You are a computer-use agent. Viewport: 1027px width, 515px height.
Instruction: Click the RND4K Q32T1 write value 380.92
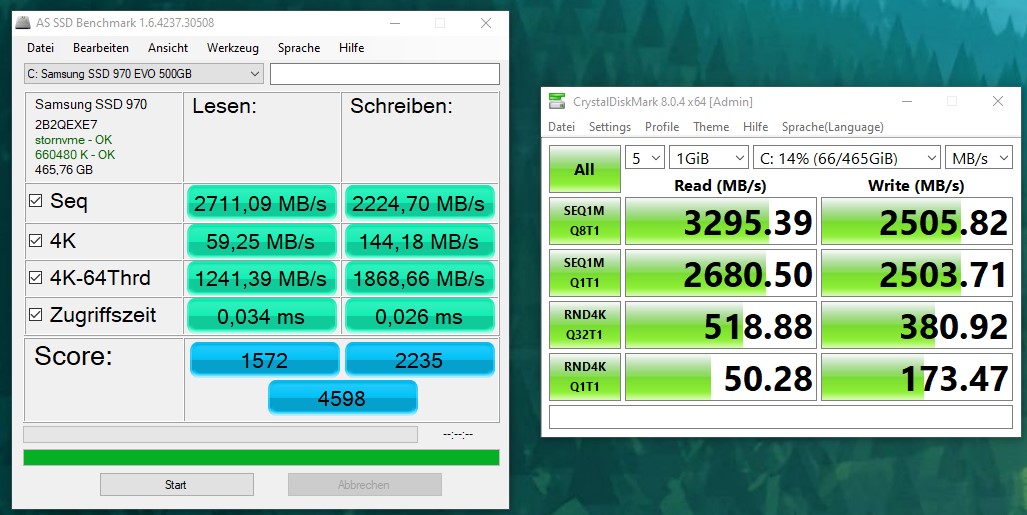[x=917, y=324]
